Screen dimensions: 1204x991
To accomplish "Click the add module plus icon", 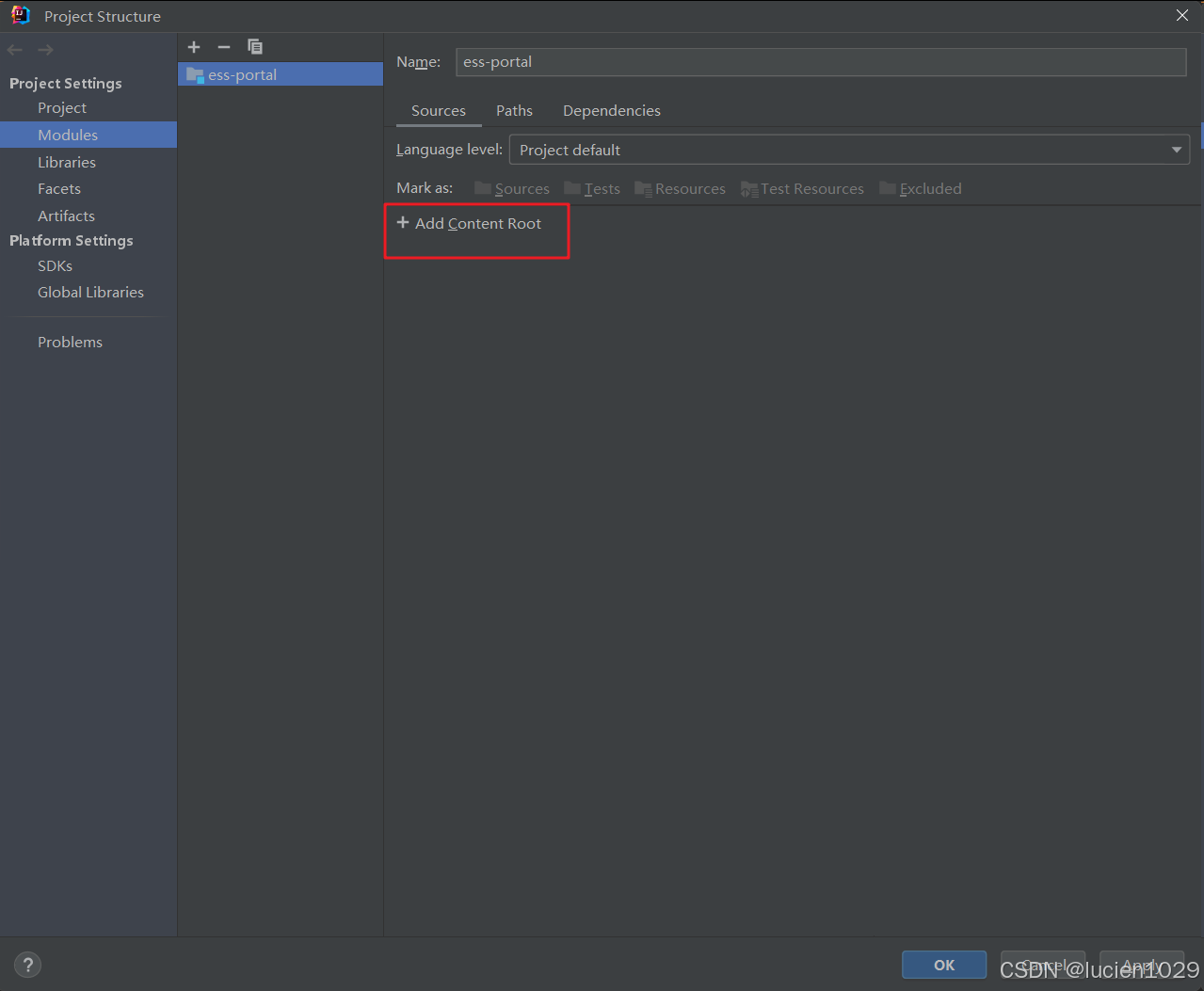I will click(194, 47).
